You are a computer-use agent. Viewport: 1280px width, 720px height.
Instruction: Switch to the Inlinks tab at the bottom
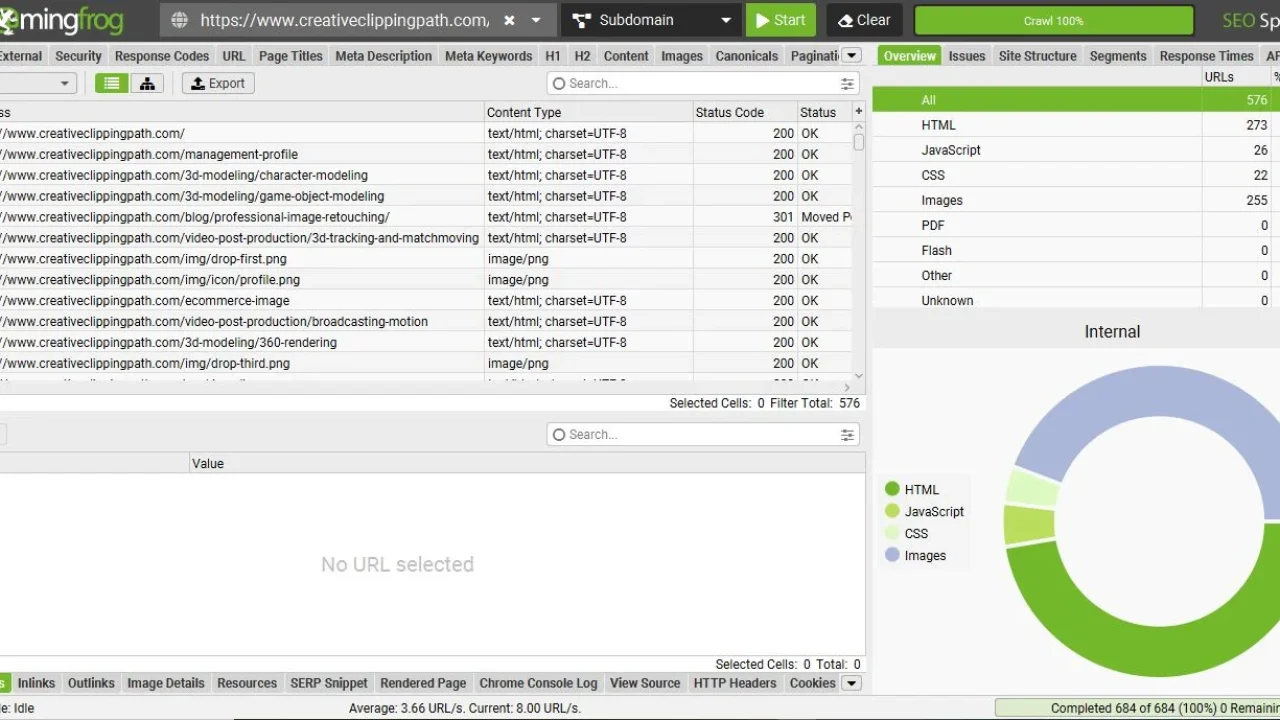(x=36, y=683)
